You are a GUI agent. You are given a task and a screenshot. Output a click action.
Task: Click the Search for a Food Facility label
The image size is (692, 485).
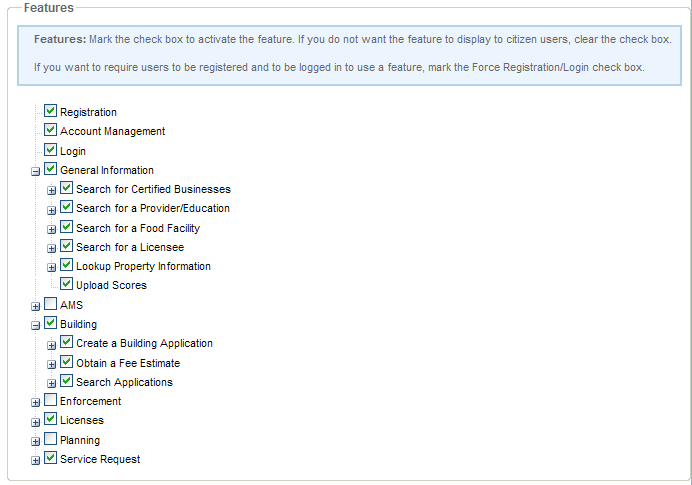click(x=138, y=228)
